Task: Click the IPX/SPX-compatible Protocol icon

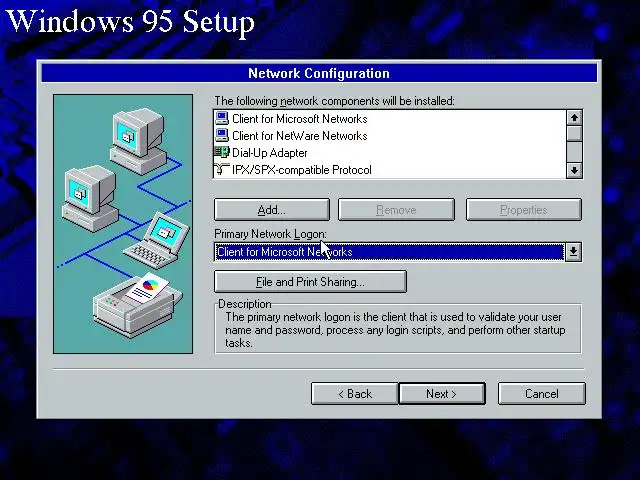Action: [x=222, y=169]
